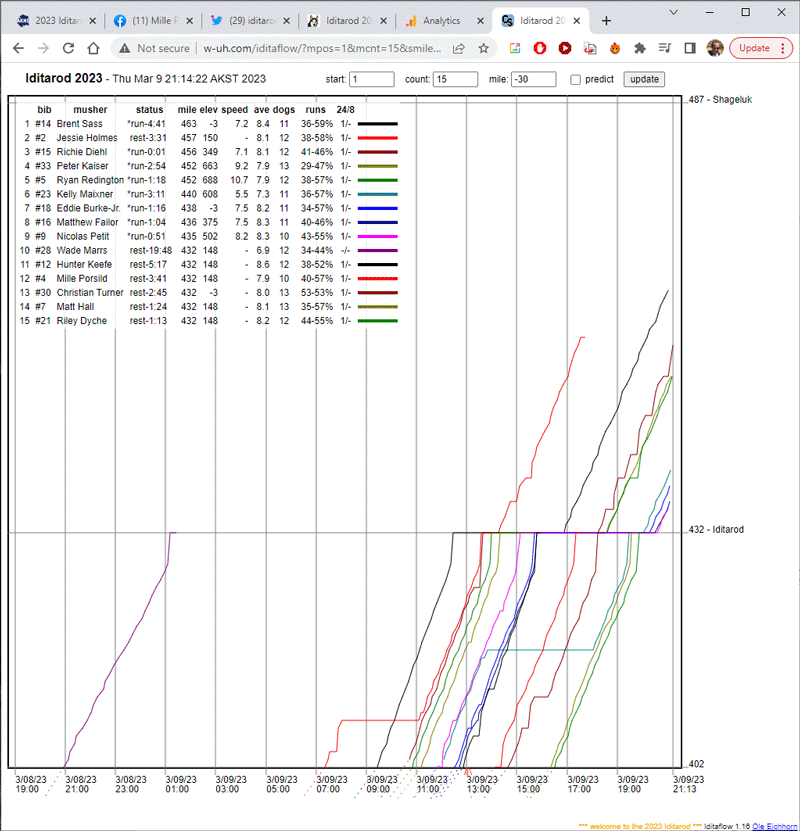This screenshot has width=800, height=831.
Task: Close the Facebook Mille tab
Action: [189, 21]
